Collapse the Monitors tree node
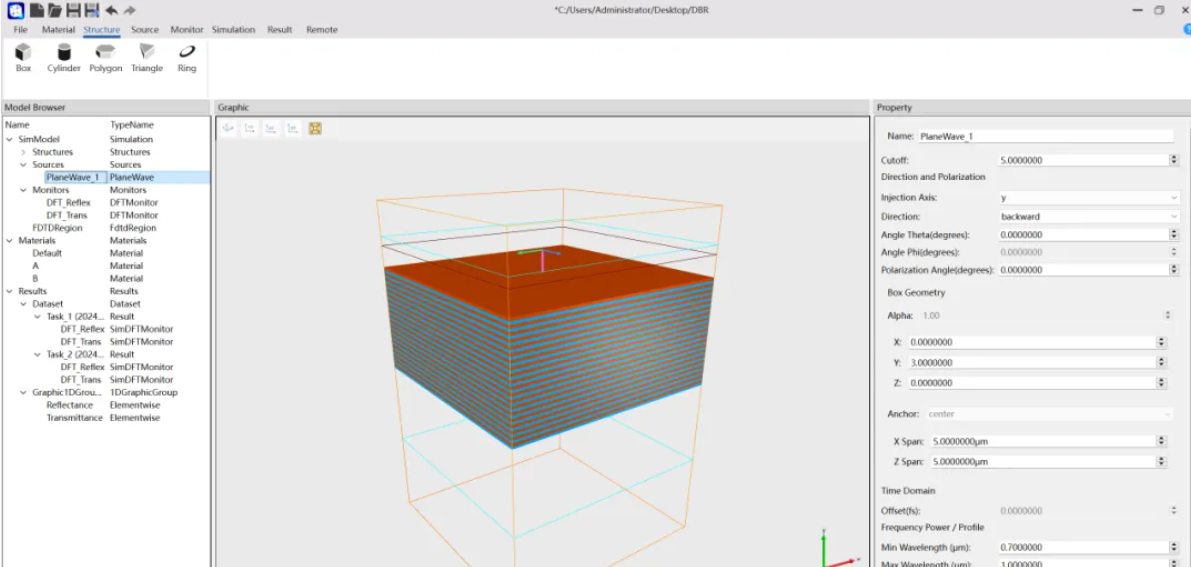The image size is (1191, 567). pos(24,190)
